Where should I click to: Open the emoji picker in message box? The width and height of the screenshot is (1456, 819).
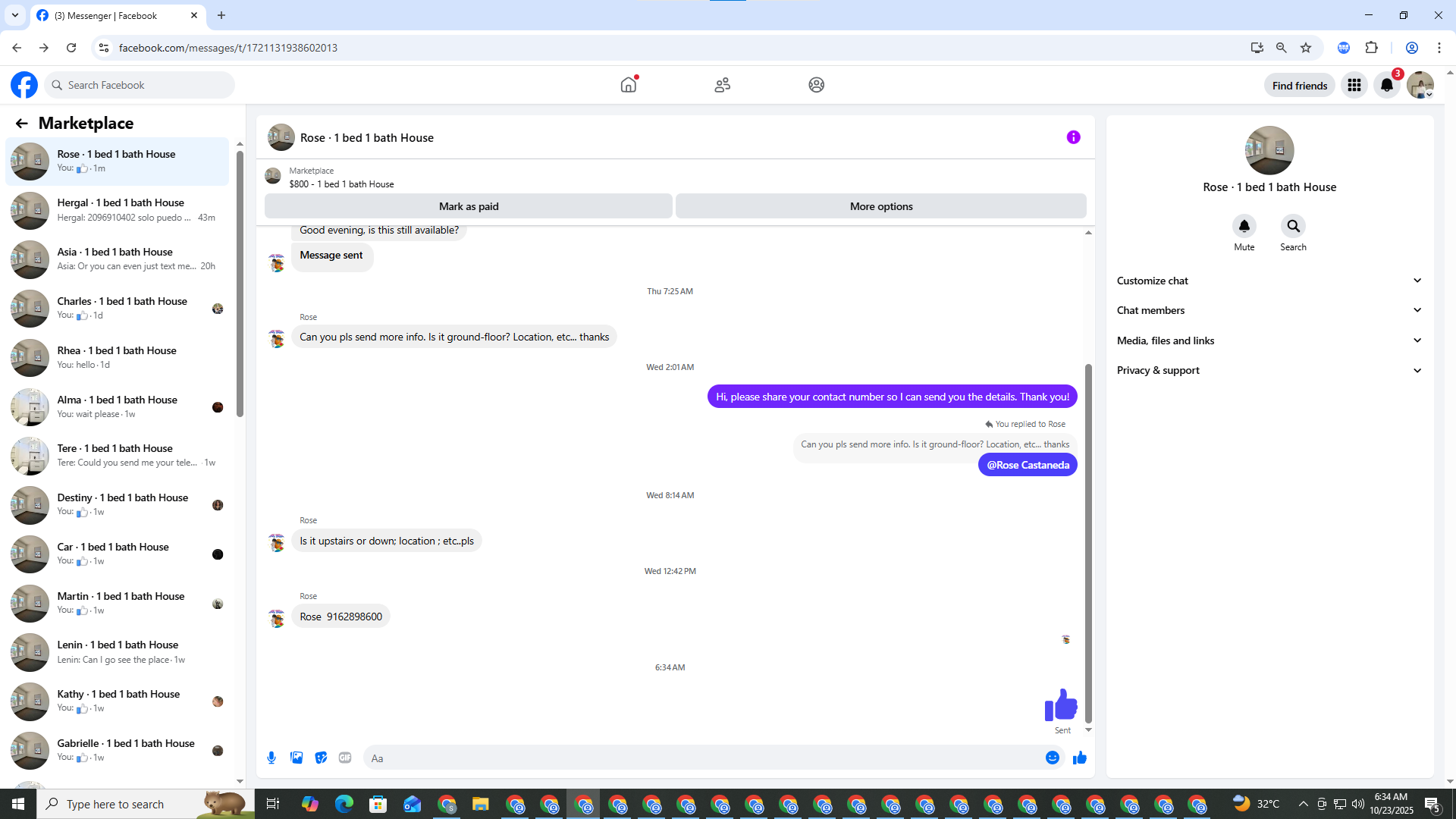click(1052, 758)
